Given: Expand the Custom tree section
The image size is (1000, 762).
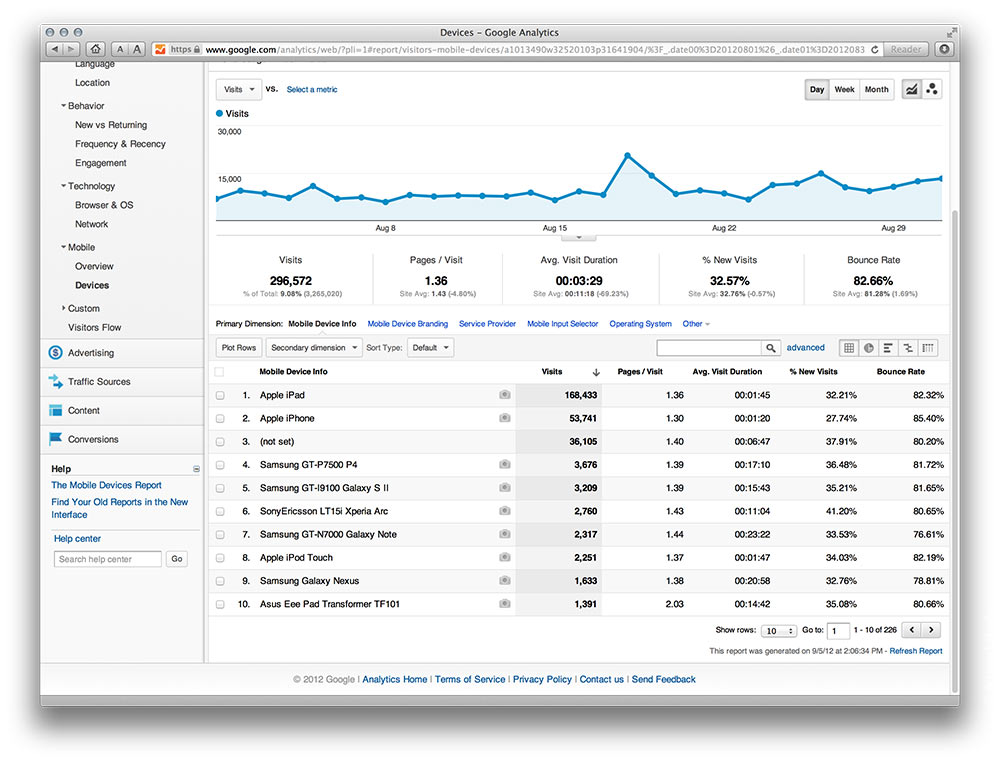Looking at the screenshot, I should click(63, 308).
